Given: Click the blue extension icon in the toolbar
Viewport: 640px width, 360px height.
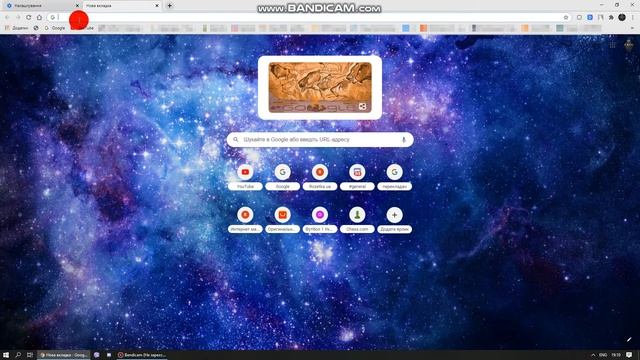Looking at the screenshot, I should pos(590,17).
